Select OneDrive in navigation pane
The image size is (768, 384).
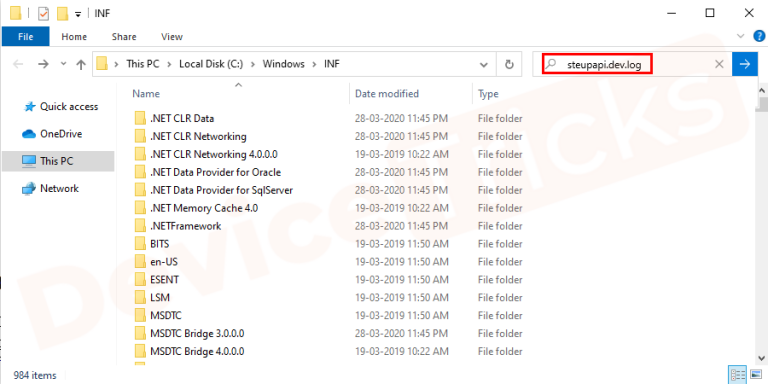tap(61, 134)
